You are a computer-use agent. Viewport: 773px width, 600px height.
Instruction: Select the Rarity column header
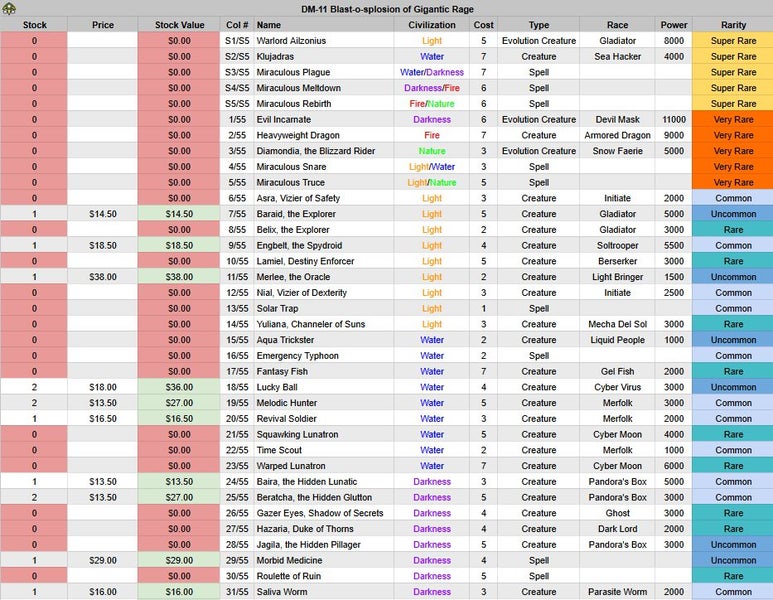click(733, 25)
